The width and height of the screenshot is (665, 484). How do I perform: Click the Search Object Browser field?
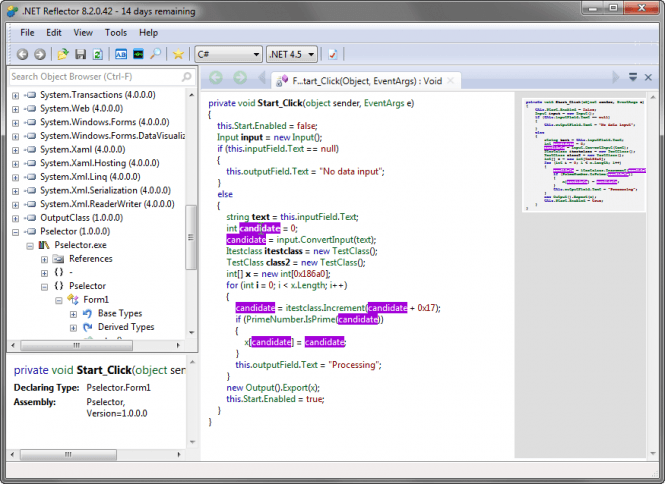click(x=102, y=77)
